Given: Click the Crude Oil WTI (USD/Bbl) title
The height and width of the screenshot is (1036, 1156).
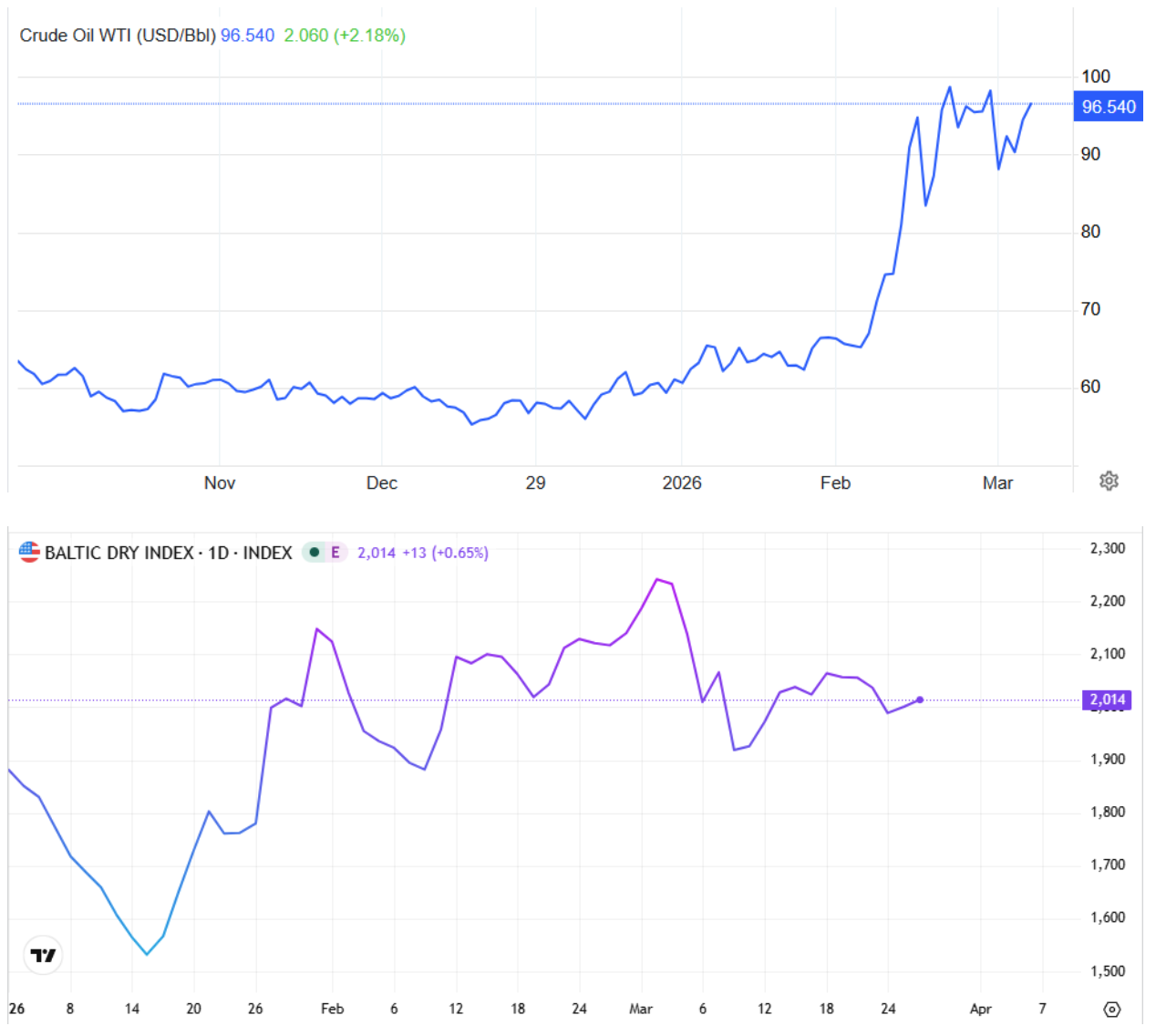Looking at the screenshot, I should click(x=118, y=36).
